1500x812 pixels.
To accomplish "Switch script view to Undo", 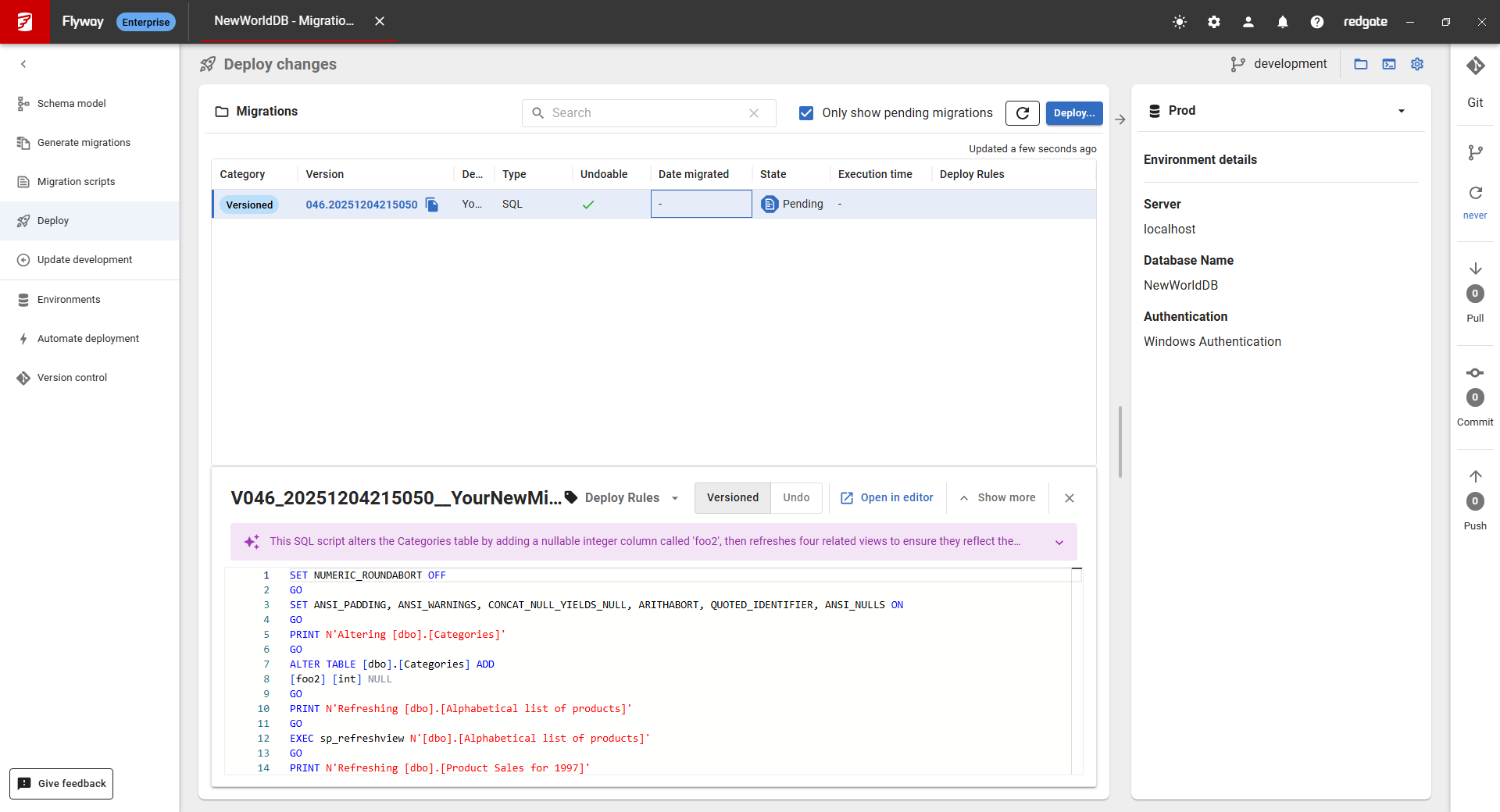I will point(796,498).
